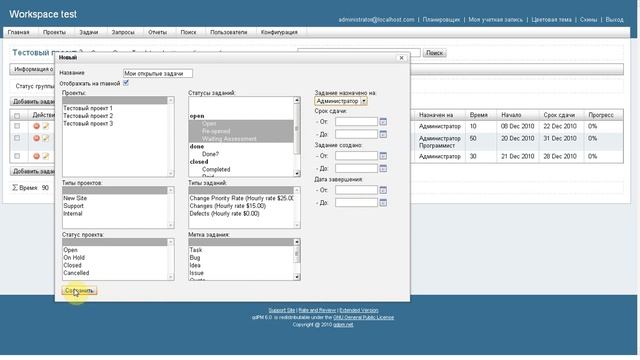640x360 pixels.
Task: Open calendar for 'Срок сдачи' От date
Action: (x=383, y=122)
